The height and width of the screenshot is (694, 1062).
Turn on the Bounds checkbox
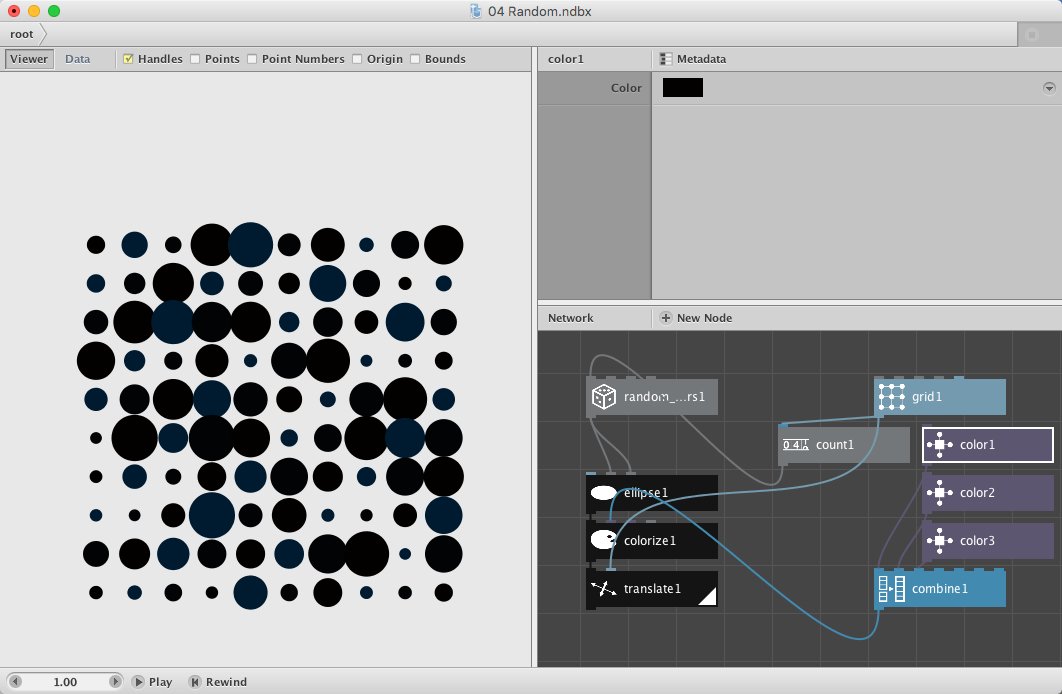(413, 59)
